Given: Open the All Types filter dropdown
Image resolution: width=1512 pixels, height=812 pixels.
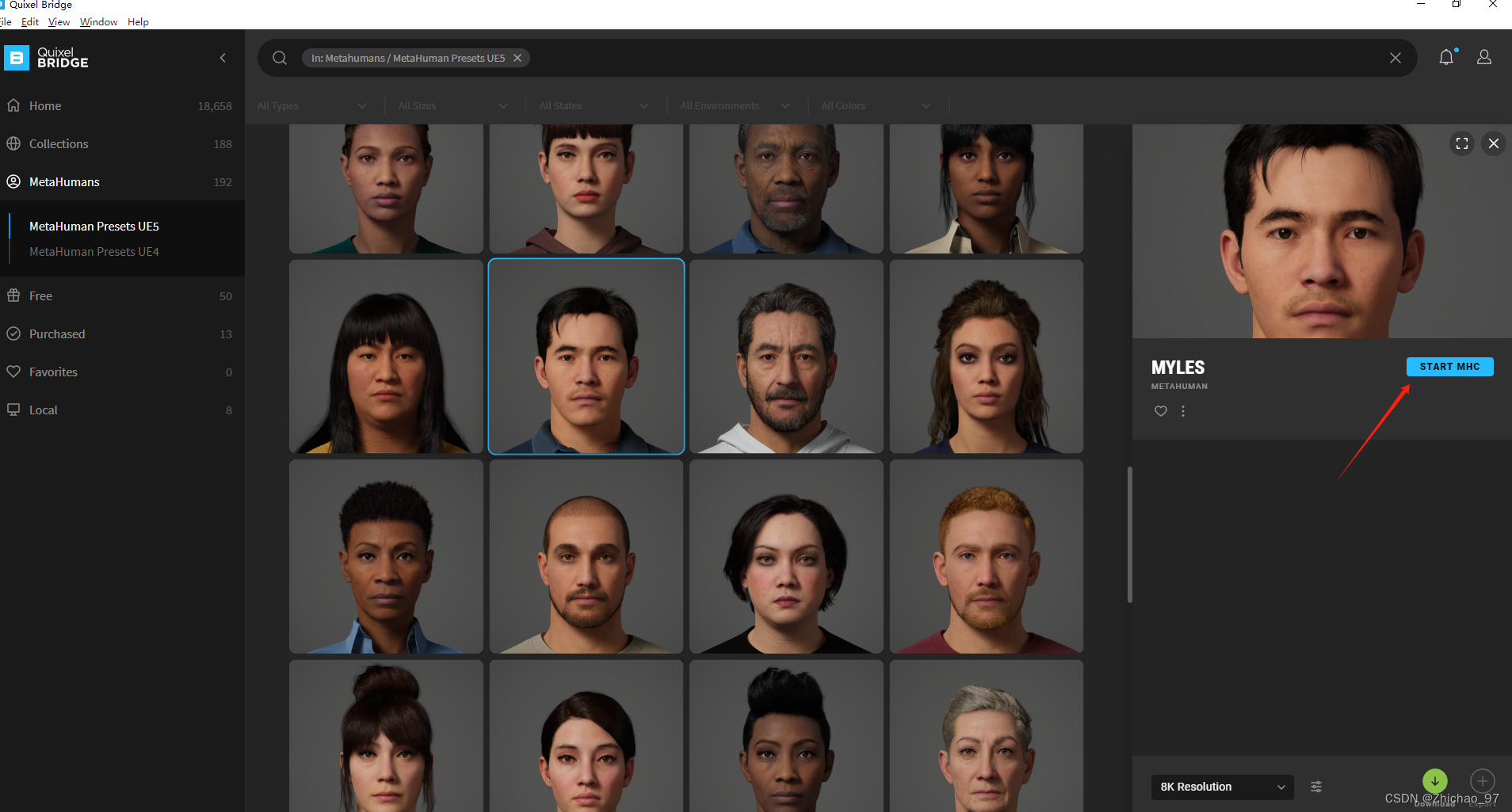Looking at the screenshot, I should (312, 105).
